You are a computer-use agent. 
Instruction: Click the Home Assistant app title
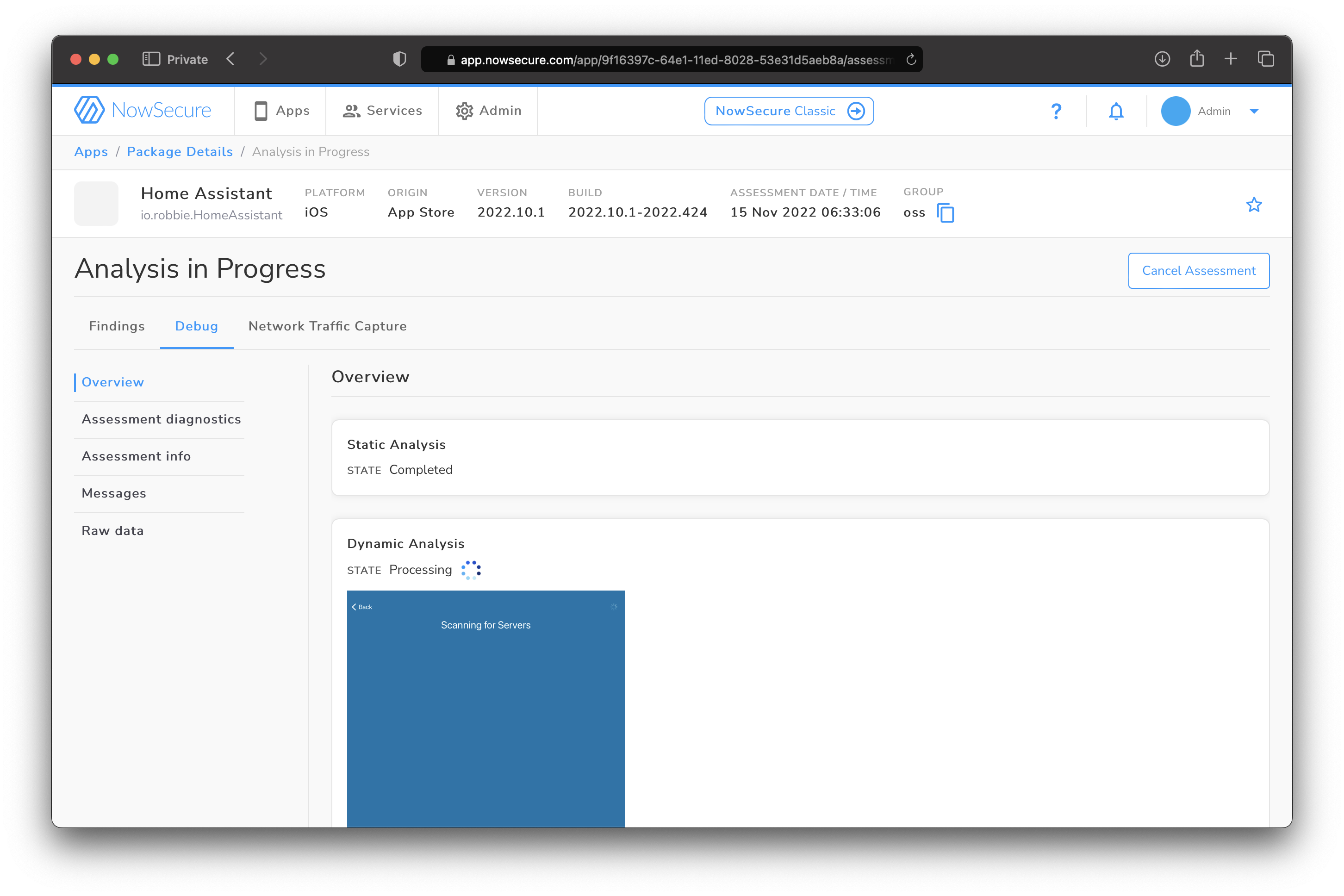[x=206, y=194]
